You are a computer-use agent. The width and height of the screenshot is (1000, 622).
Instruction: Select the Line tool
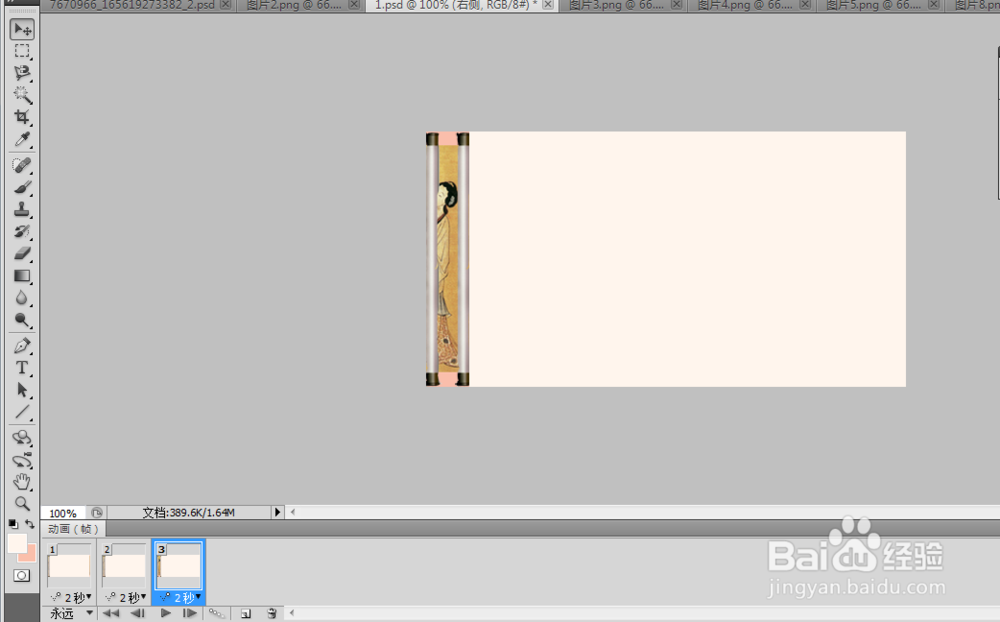pos(22,412)
